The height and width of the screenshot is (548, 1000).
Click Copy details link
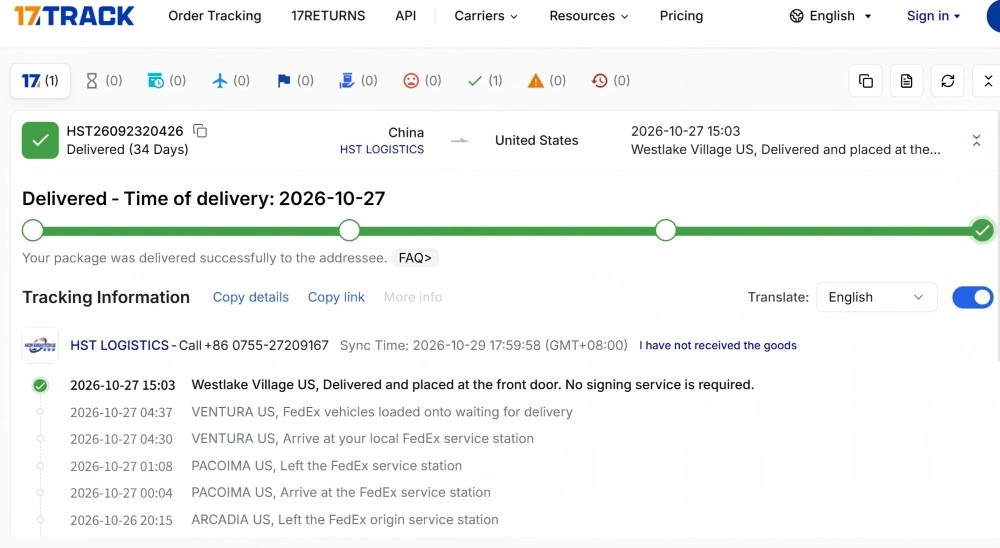[x=251, y=297]
